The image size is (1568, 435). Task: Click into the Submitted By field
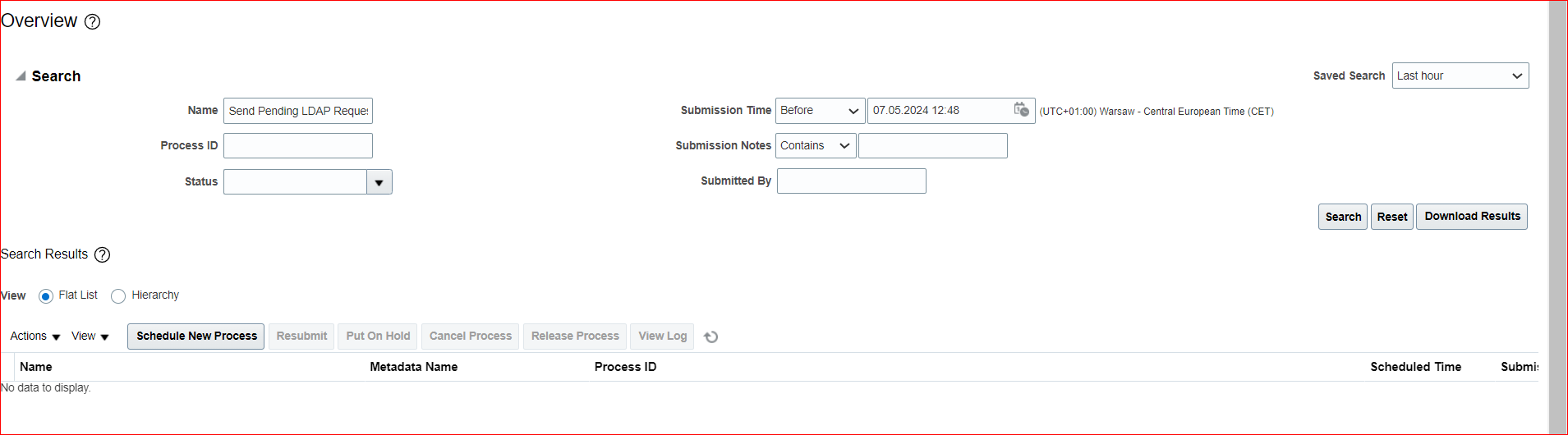coord(852,181)
